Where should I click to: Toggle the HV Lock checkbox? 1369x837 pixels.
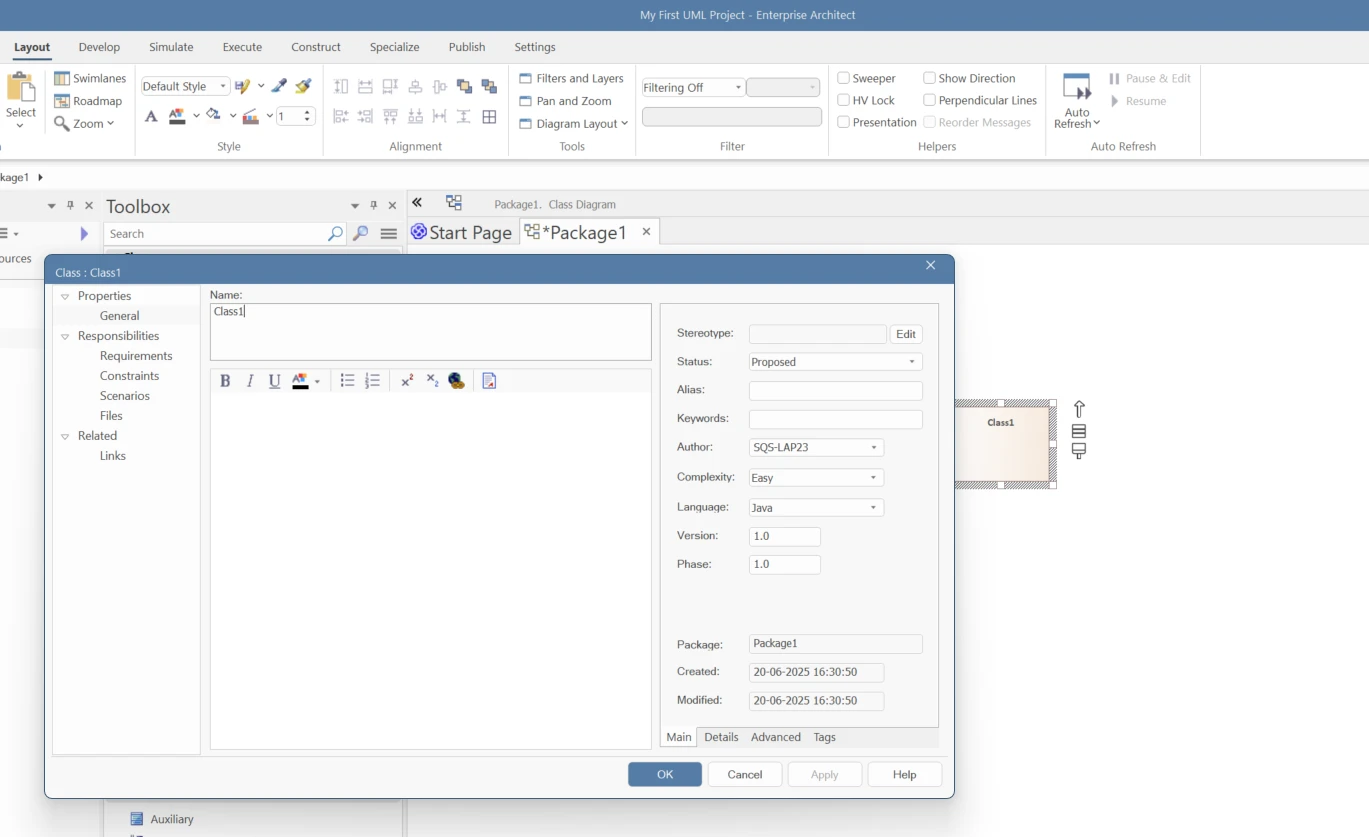pos(844,100)
